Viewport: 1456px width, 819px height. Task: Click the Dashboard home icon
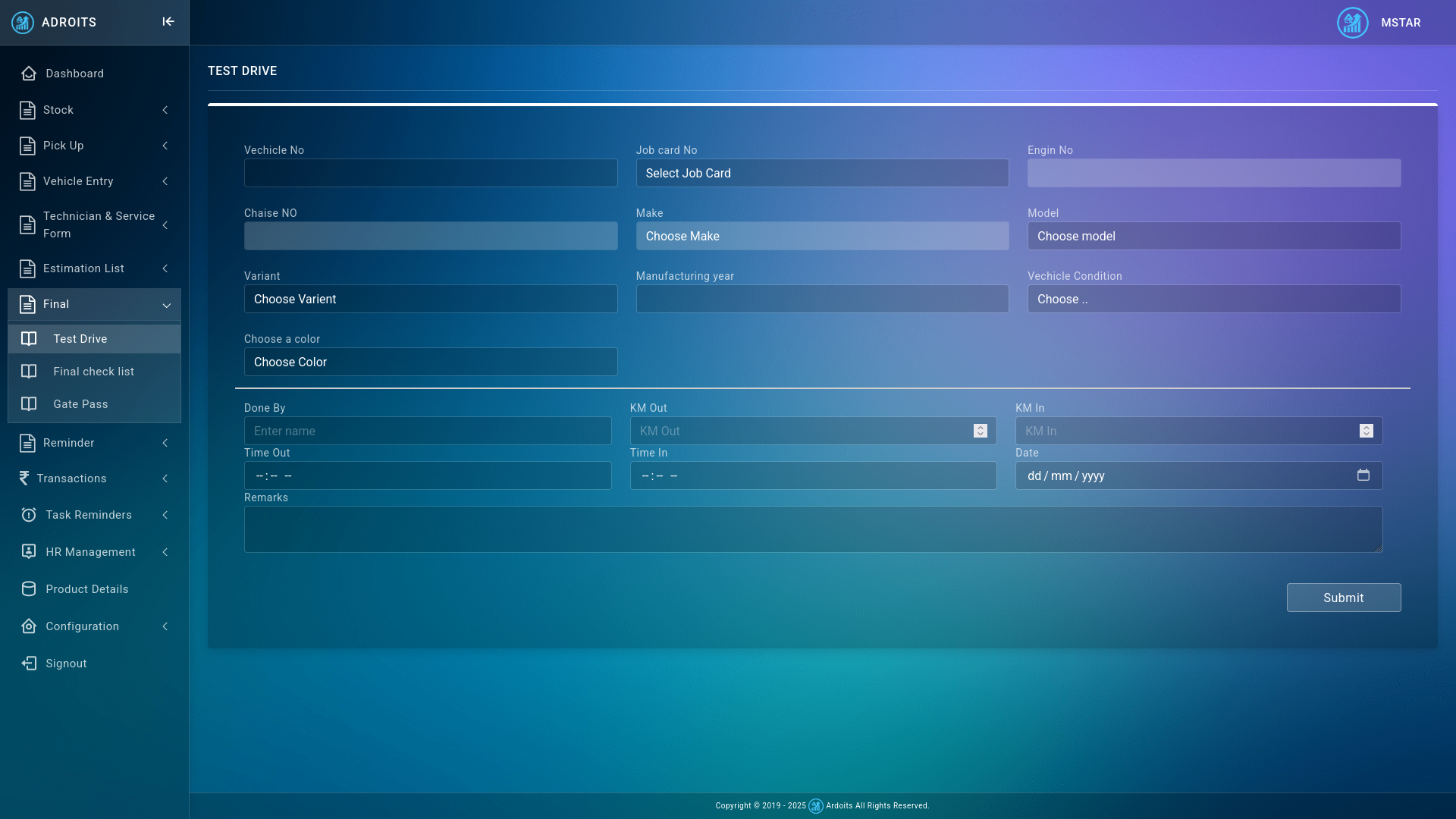[x=29, y=74]
